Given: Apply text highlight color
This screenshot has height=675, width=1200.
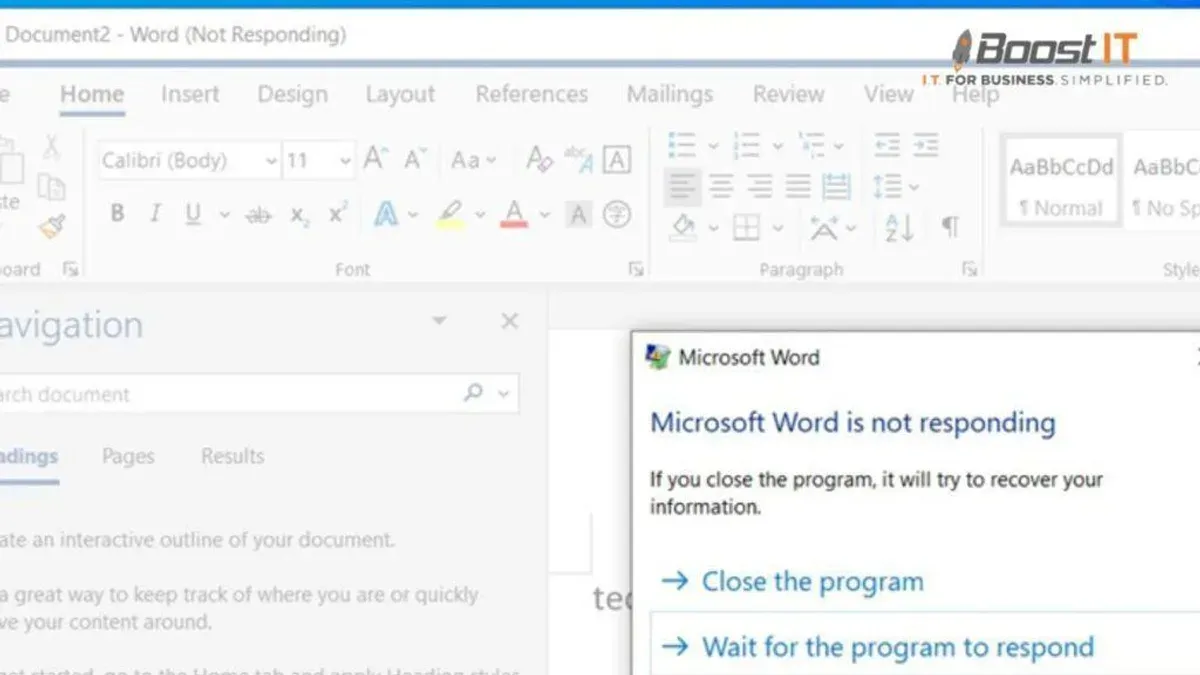Looking at the screenshot, I should [450, 213].
